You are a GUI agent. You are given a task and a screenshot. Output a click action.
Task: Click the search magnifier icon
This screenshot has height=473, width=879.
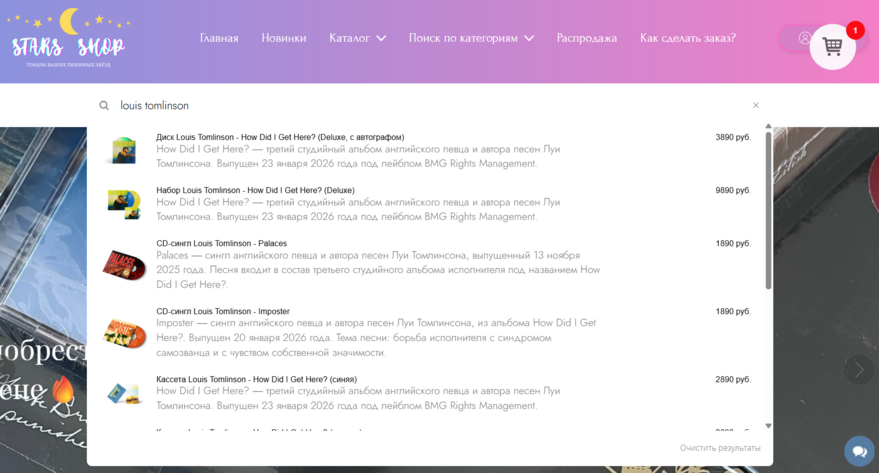[104, 105]
